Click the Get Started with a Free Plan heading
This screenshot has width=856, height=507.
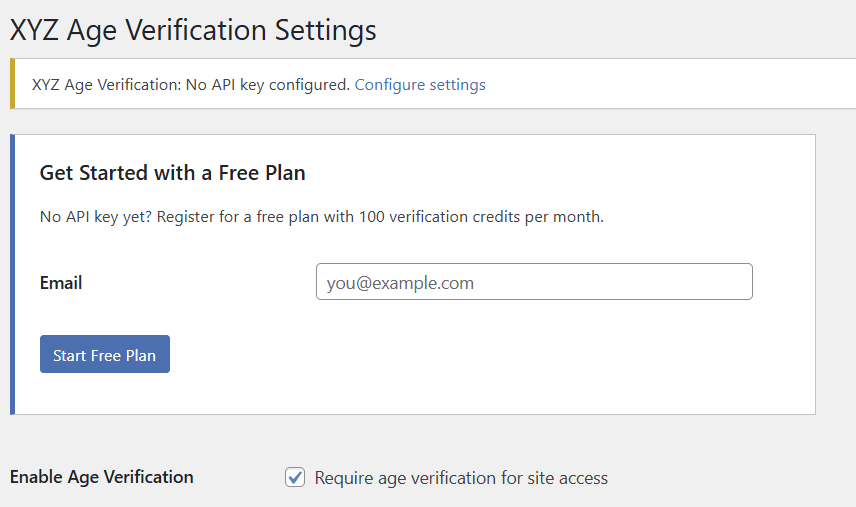pyautogui.click(x=172, y=173)
